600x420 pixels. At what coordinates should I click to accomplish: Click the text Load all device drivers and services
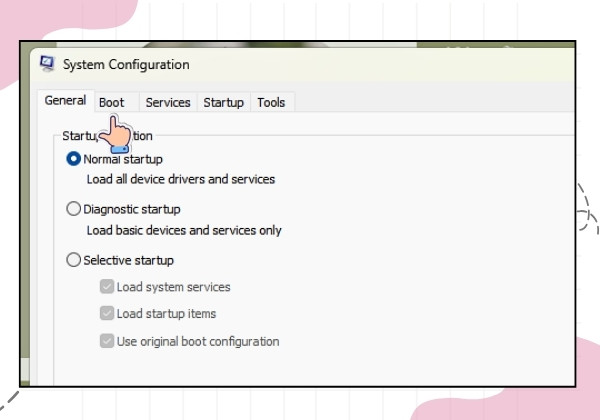click(181, 179)
